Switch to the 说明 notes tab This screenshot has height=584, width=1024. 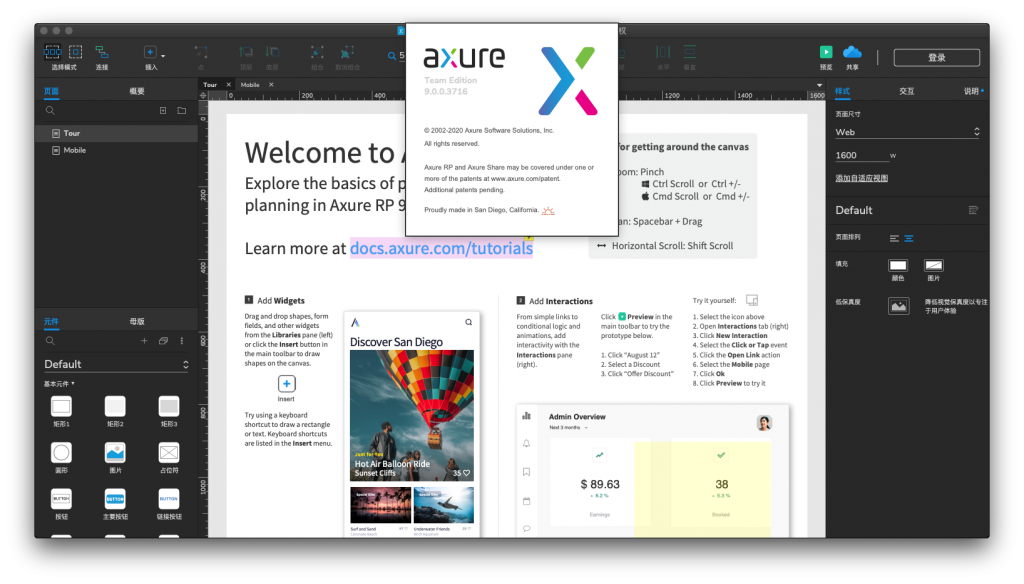click(x=972, y=91)
